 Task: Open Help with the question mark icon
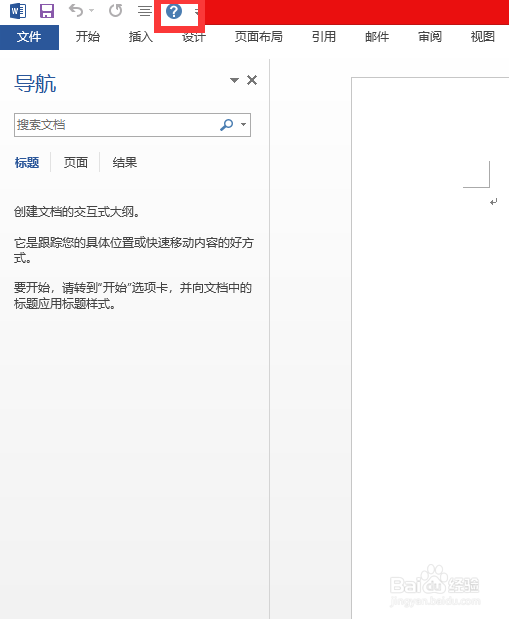174,11
